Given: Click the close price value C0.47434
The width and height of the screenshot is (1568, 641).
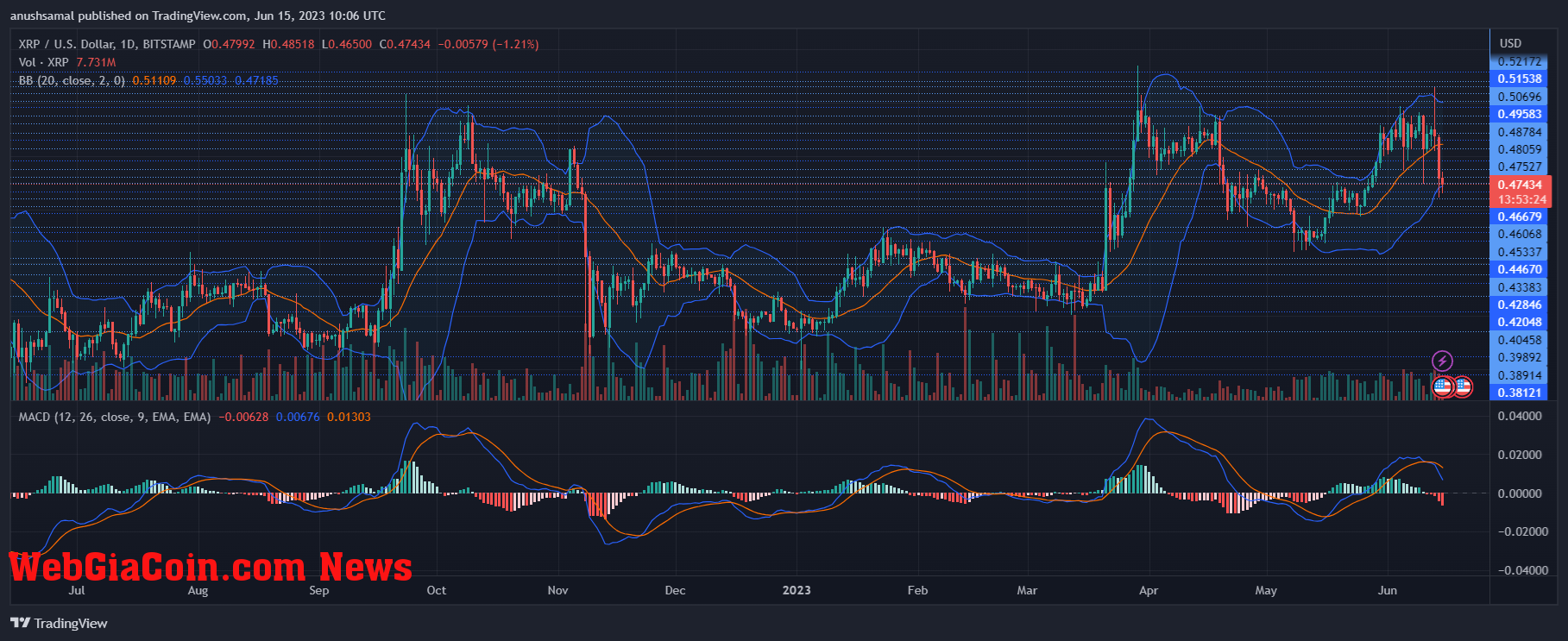Looking at the screenshot, I should (x=405, y=44).
